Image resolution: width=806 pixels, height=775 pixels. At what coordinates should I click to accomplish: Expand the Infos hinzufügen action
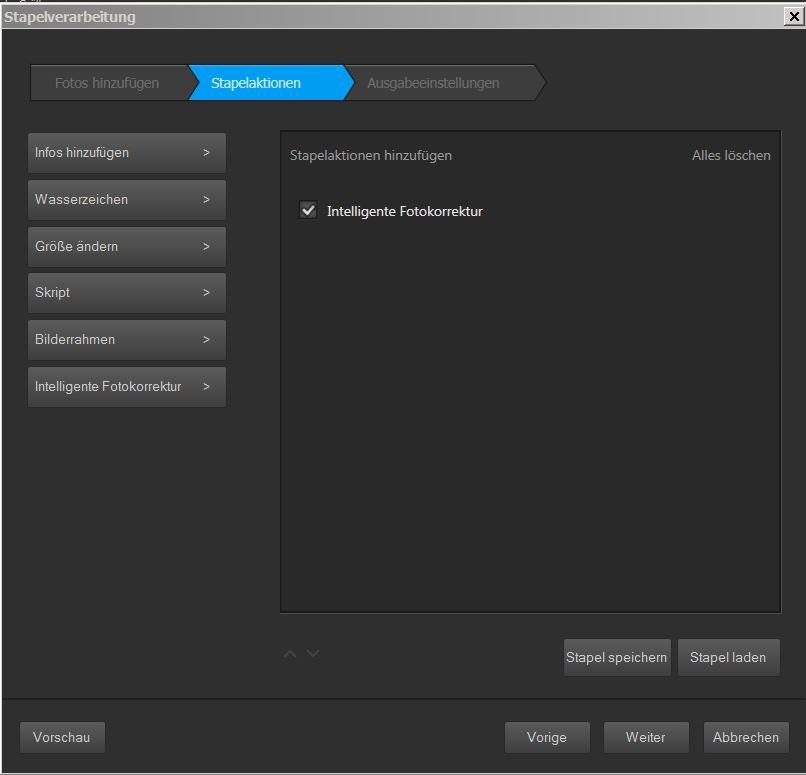point(127,153)
